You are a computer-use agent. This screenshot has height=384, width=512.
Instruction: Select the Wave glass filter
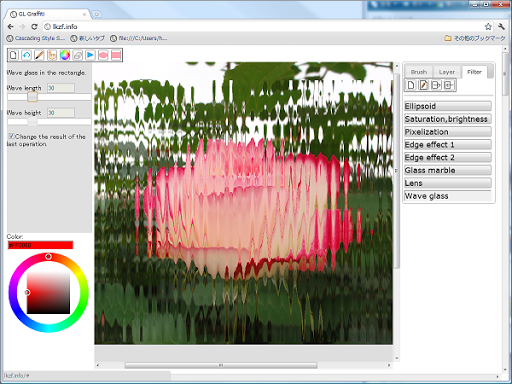tap(448, 196)
